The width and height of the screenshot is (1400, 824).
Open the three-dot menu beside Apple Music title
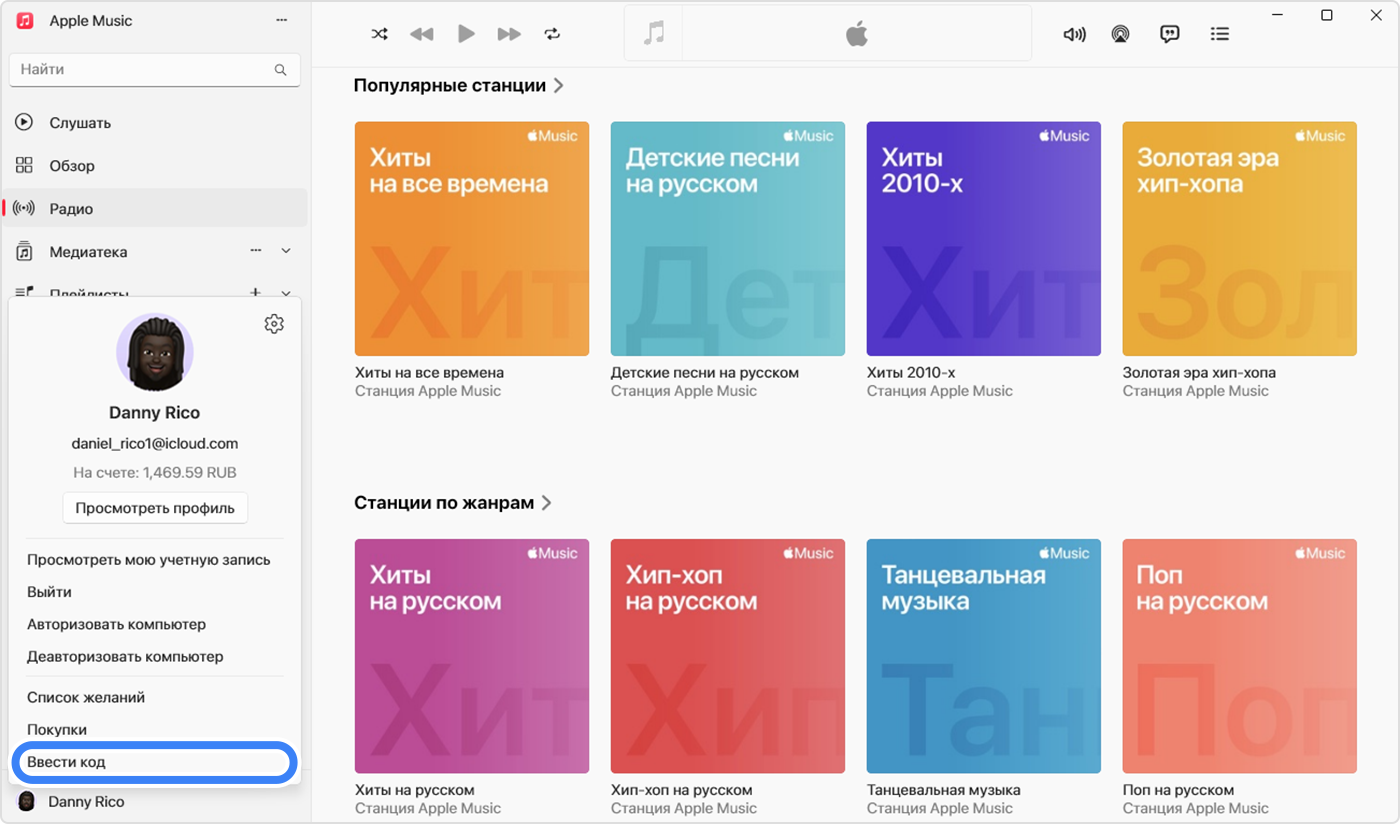[x=282, y=21]
